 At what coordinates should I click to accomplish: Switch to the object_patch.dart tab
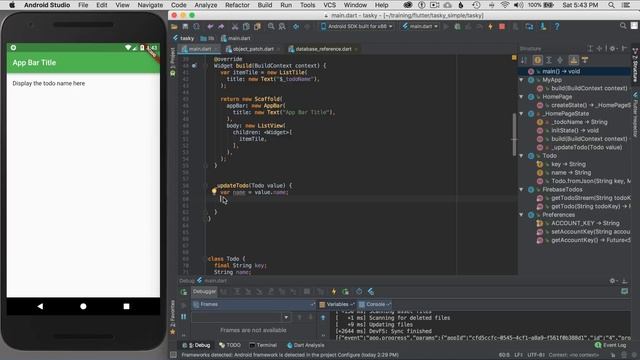coord(253,49)
